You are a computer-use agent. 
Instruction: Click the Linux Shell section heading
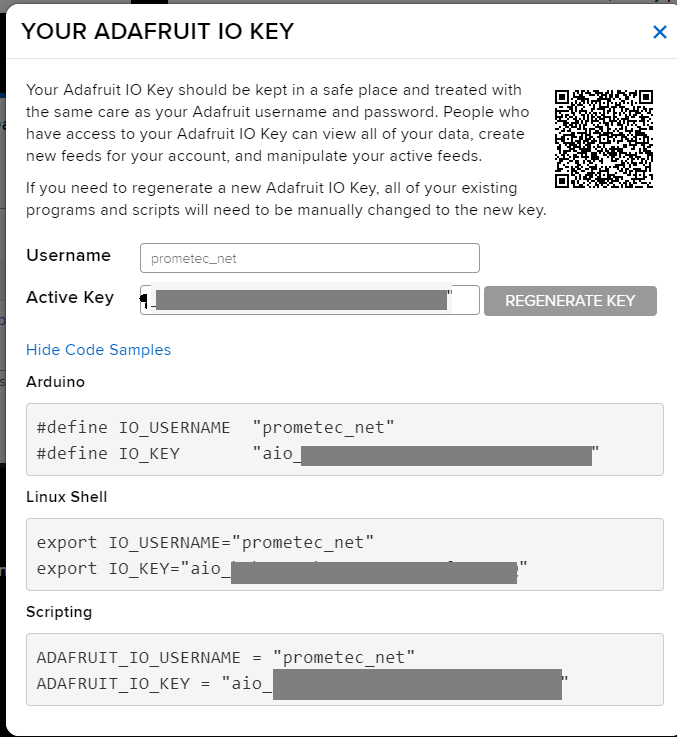point(66,497)
